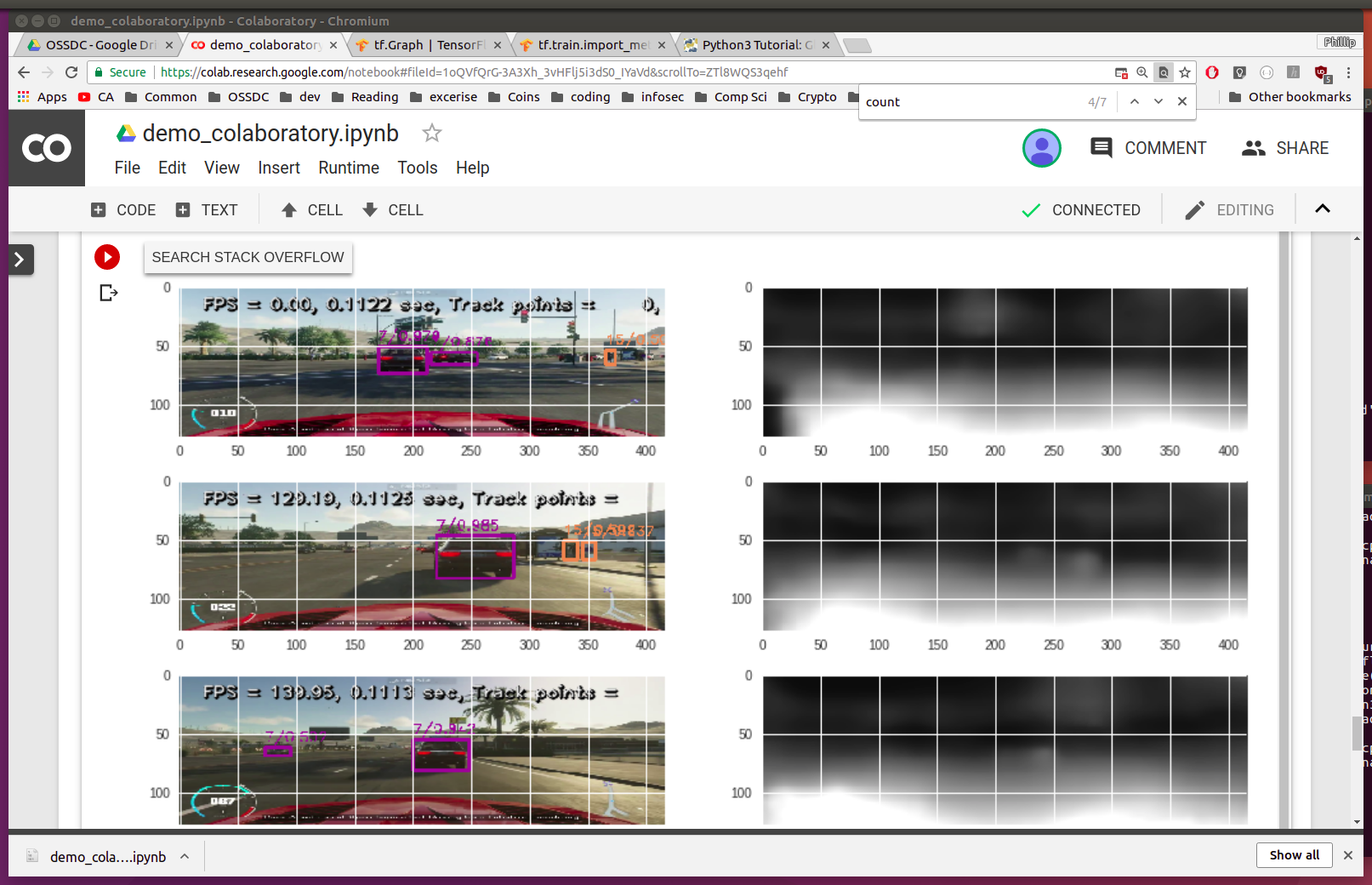Click the Drive icon beside the notebook title
The width and height of the screenshot is (1372, 885).
(126, 133)
